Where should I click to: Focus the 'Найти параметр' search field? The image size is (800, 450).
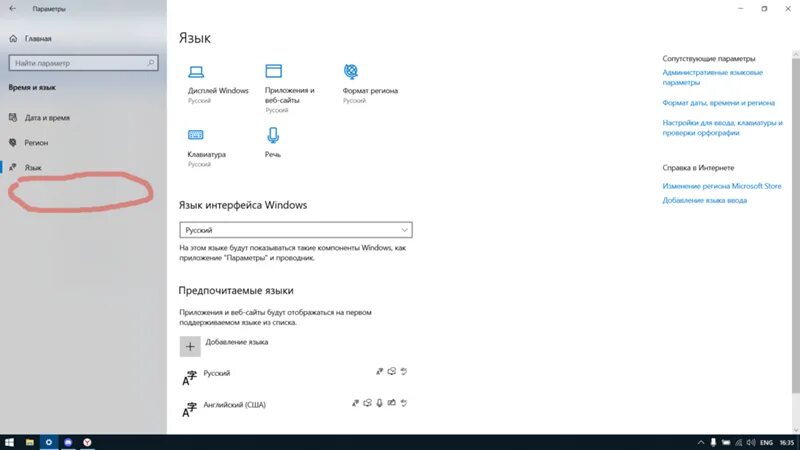pyautogui.click(x=83, y=63)
